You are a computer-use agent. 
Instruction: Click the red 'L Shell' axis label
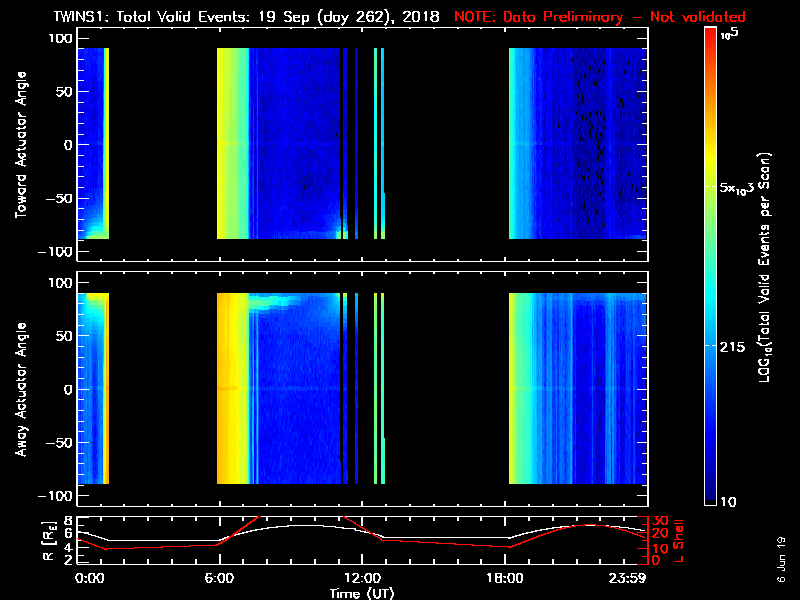[x=678, y=541]
